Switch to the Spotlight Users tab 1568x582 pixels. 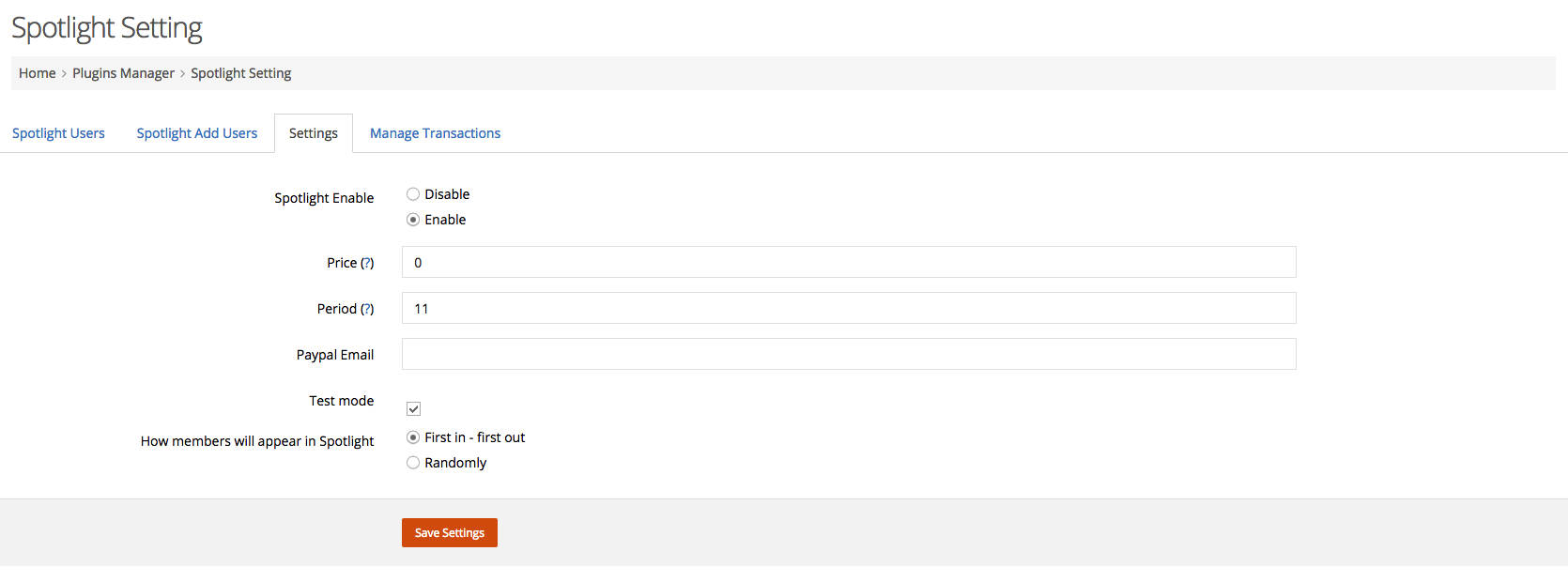point(58,133)
